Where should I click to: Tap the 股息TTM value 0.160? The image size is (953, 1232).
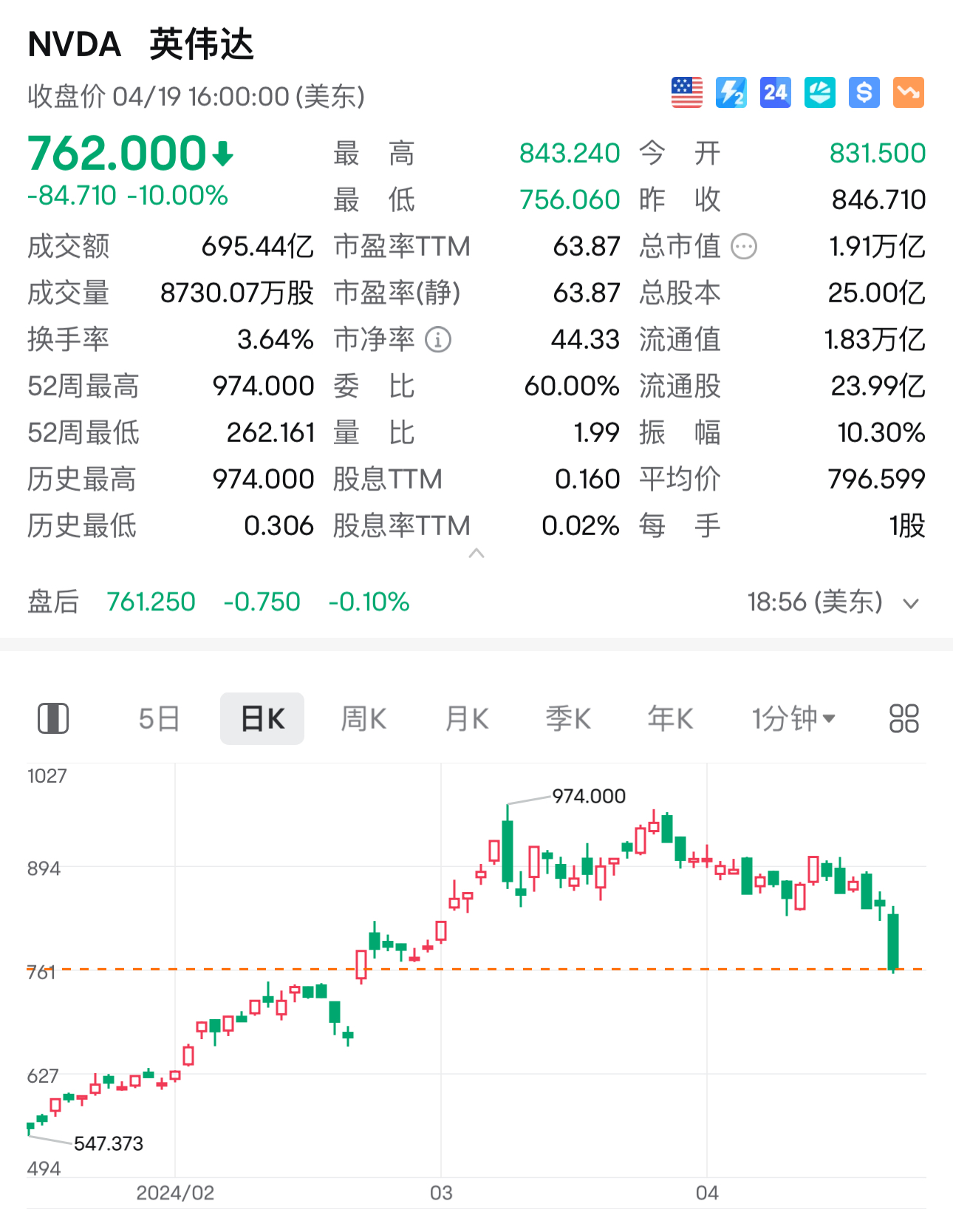(x=588, y=480)
